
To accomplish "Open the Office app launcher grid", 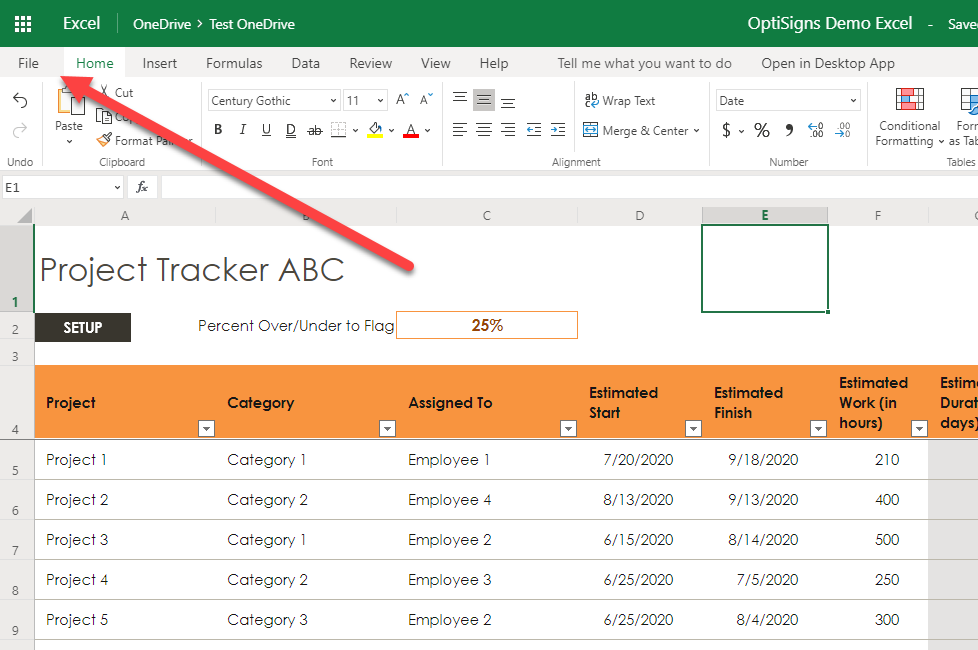I will coord(23,24).
